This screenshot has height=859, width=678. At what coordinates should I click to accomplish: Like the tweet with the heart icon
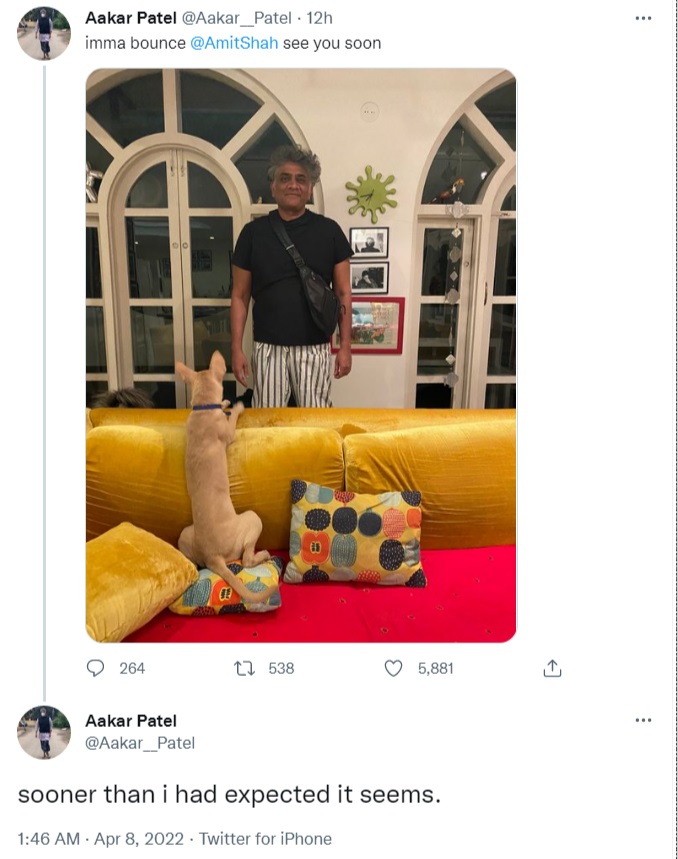[393, 668]
